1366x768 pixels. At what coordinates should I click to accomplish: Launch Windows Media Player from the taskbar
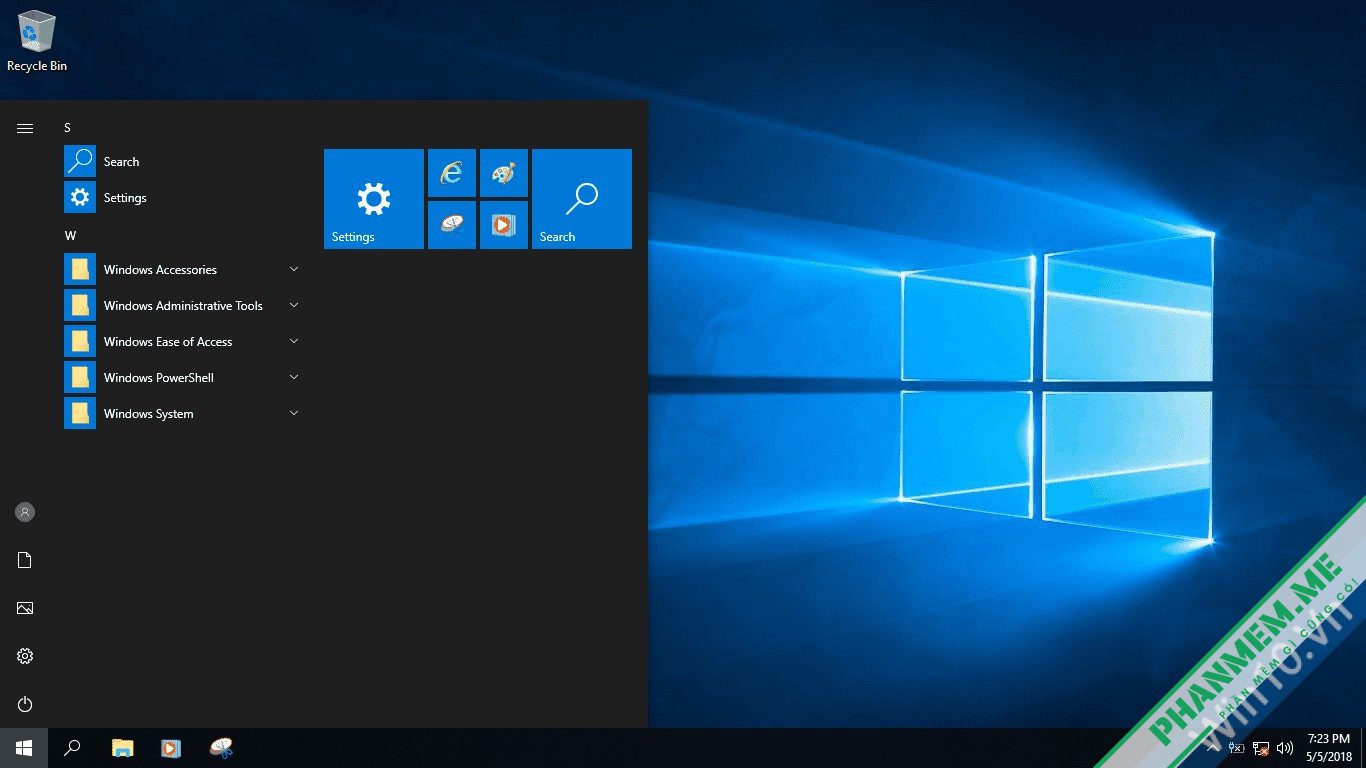point(170,748)
